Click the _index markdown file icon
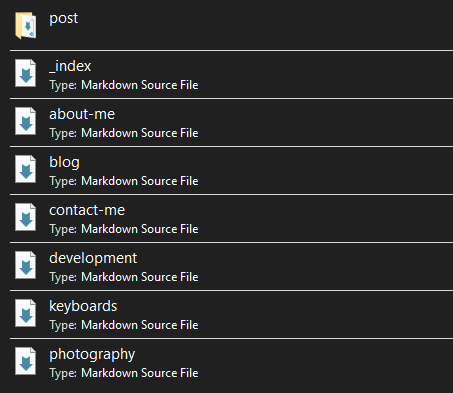Viewport: 453px width, 393px height. [x=26, y=73]
